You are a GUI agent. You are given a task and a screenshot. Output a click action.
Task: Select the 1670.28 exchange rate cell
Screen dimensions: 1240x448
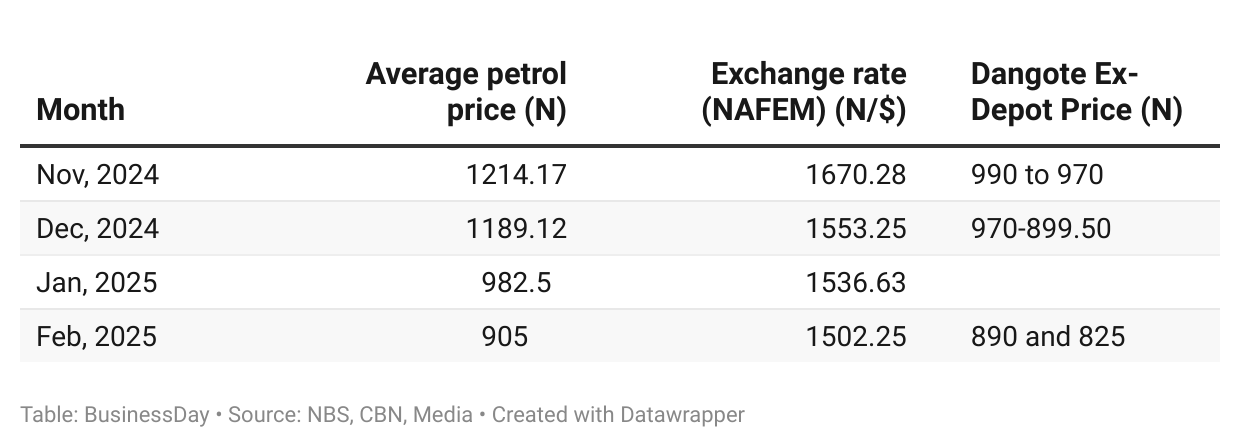pos(855,175)
